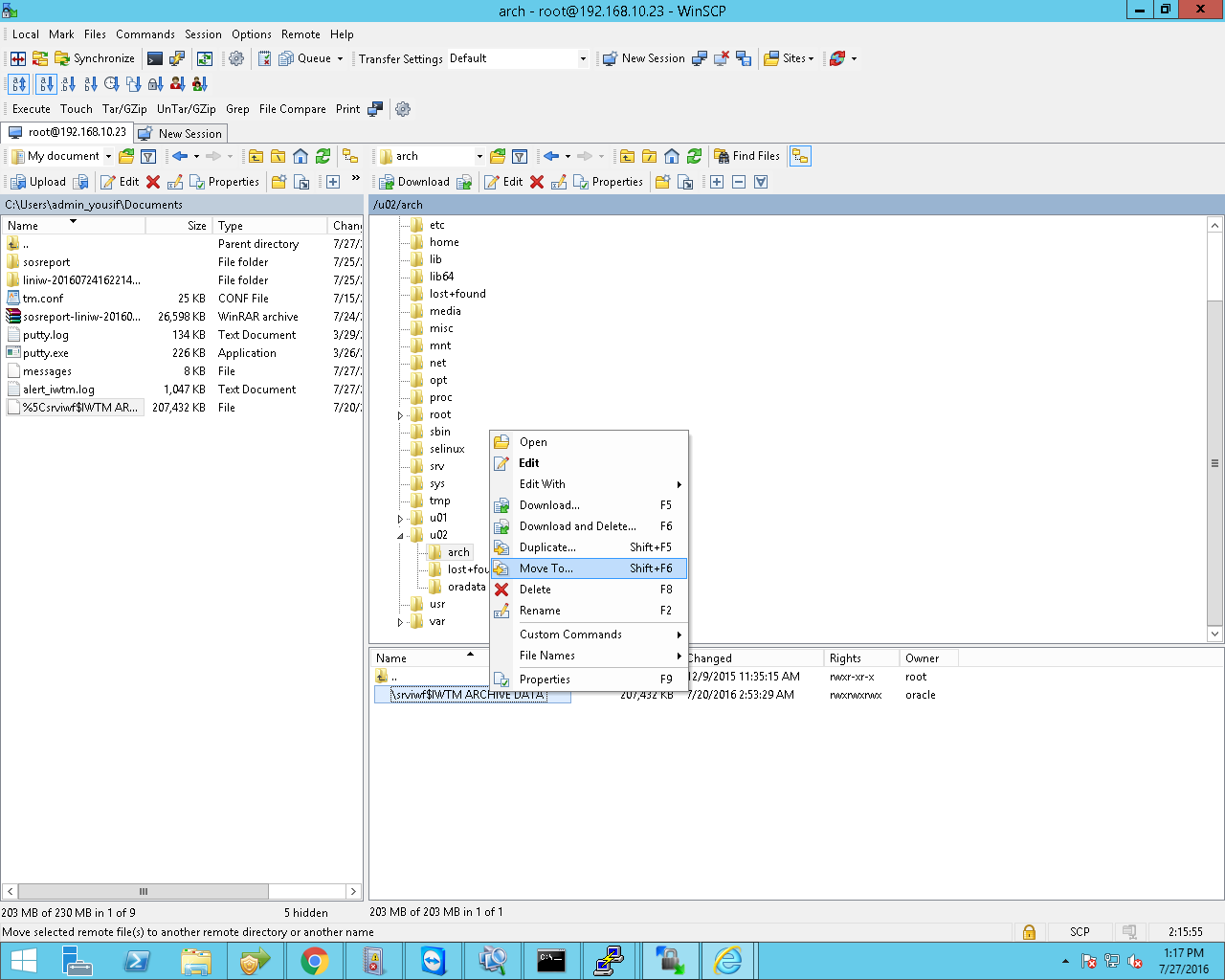Click remote panel home directory icon
Viewport: 1225px width, 980px height.
(672, 156)
